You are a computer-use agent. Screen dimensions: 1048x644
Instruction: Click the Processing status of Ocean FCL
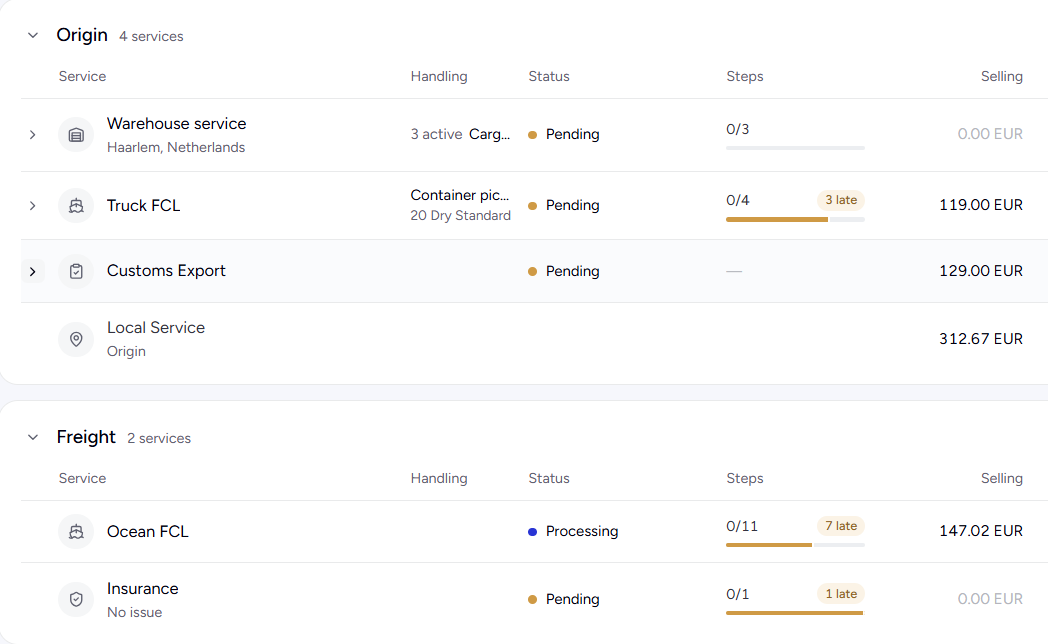(573, 531)
